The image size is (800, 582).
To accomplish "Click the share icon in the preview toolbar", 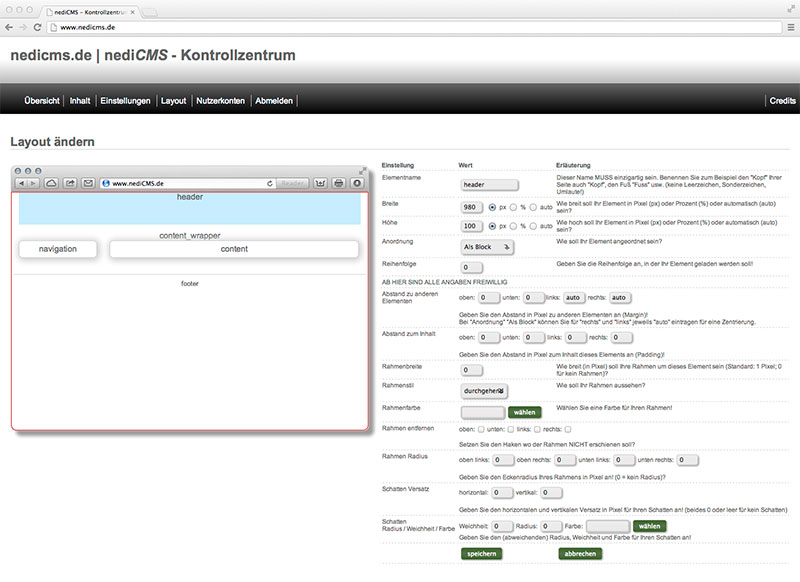I will coord(69,183).
